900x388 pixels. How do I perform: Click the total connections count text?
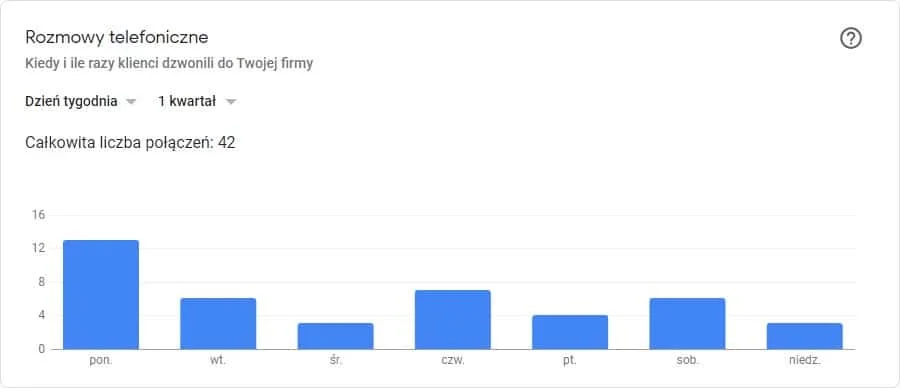(x=130, y=142)
